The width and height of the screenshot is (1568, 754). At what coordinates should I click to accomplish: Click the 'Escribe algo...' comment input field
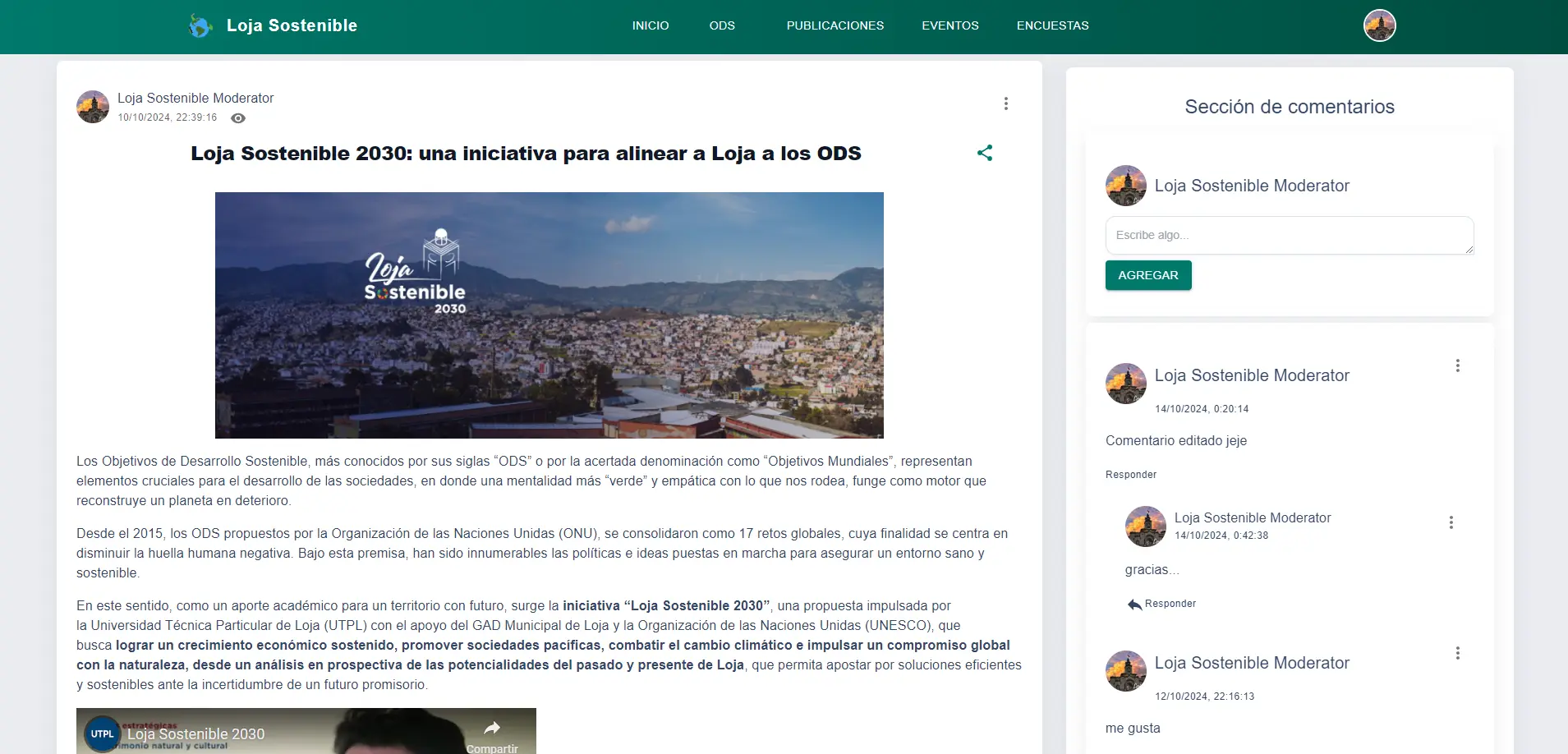(x=1290, y=235)
